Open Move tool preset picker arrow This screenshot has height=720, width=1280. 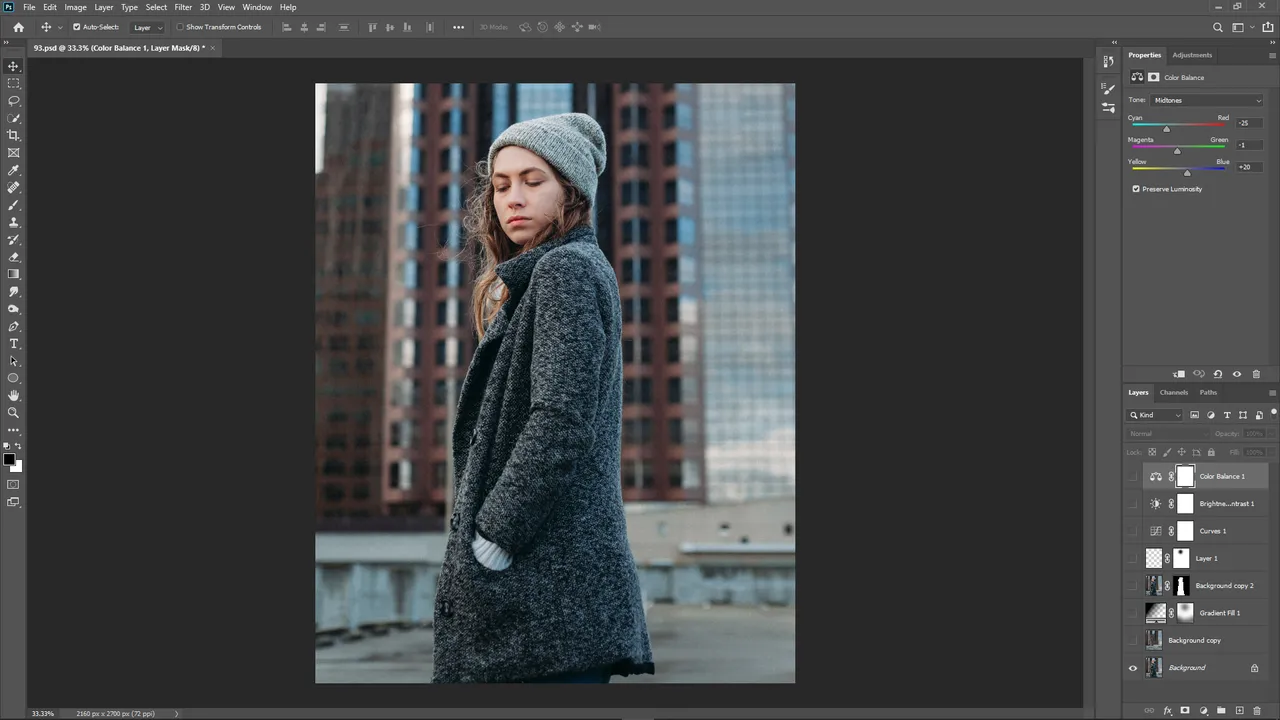tap(60, 27)
